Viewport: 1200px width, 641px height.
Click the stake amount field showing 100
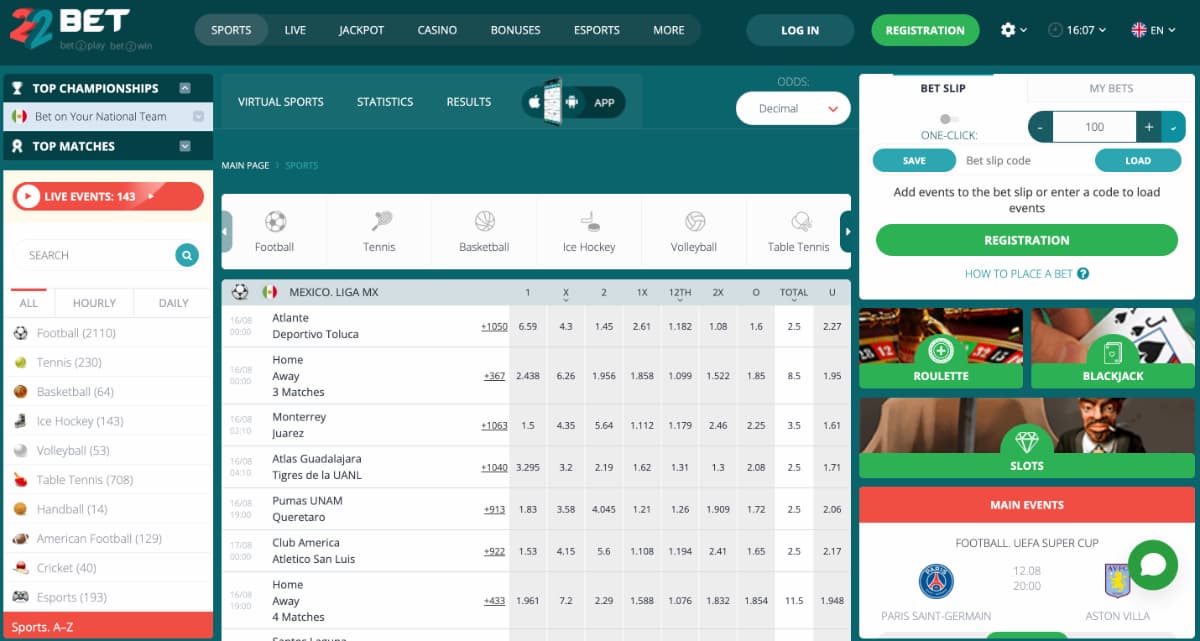[1094, 127]
